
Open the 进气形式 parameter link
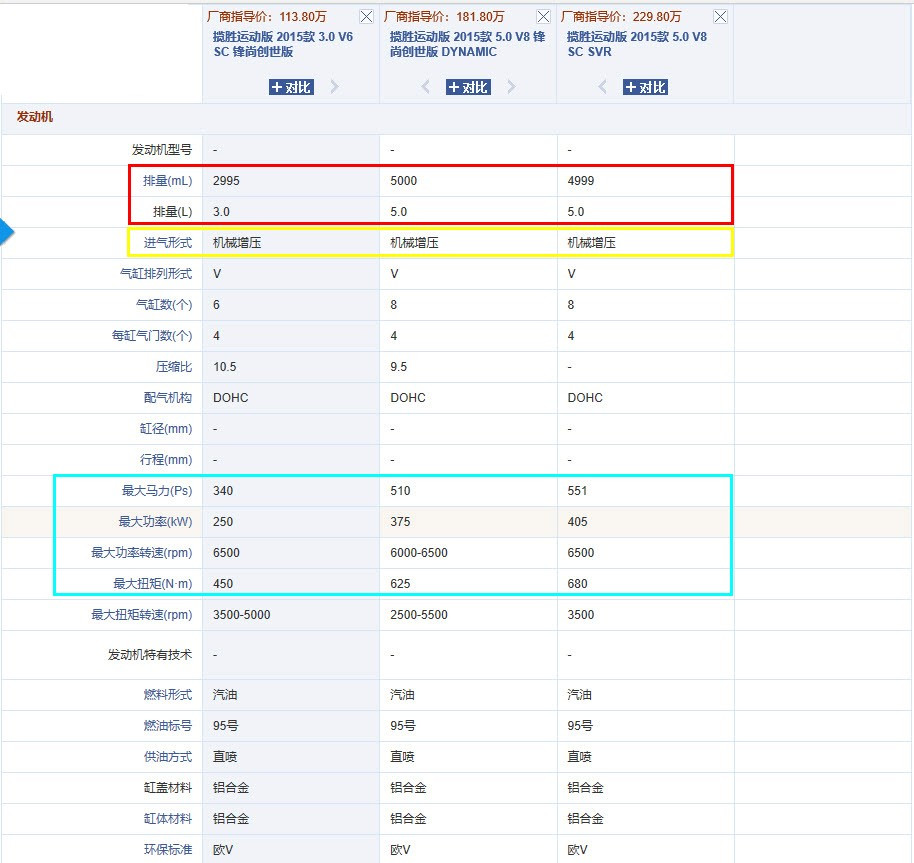[168, 243]
